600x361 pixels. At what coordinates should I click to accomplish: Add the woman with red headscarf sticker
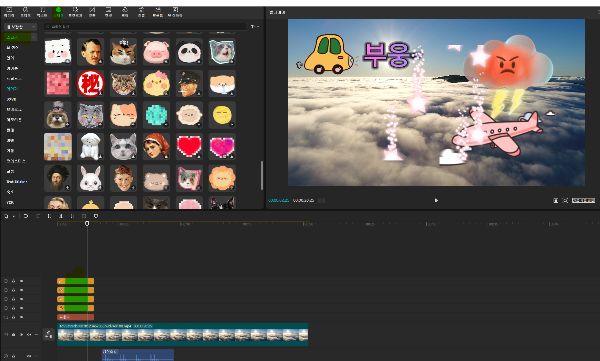click(x=156, y=147)
